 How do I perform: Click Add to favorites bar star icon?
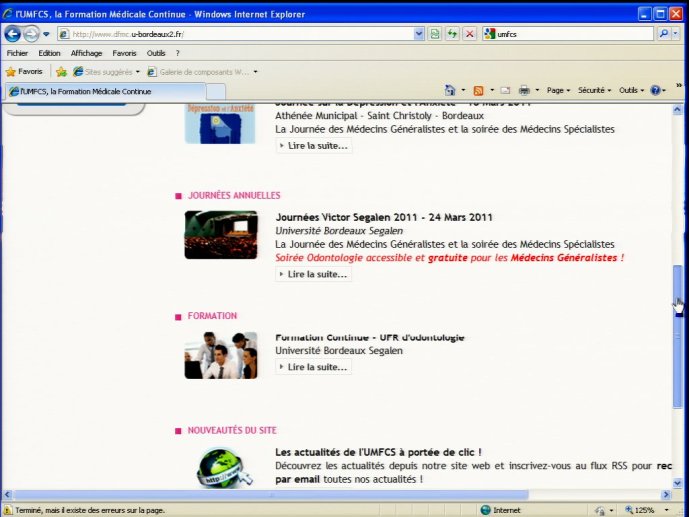pyautogui.click(x=62, y=72)
